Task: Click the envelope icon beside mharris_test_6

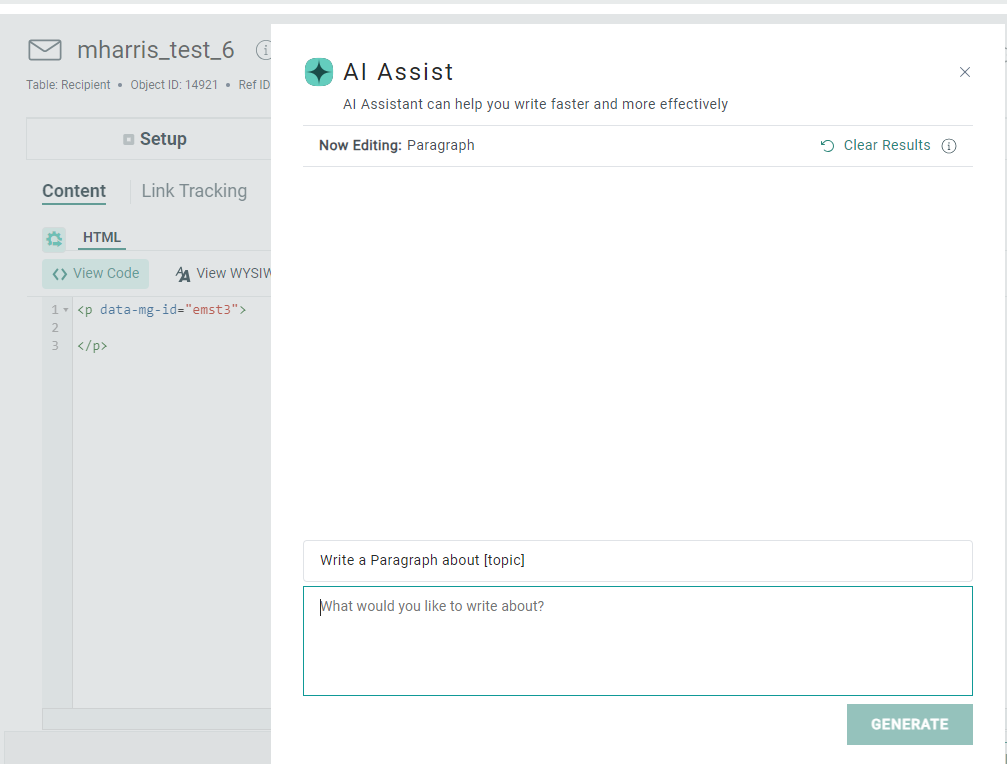Action: pos(44,50)
